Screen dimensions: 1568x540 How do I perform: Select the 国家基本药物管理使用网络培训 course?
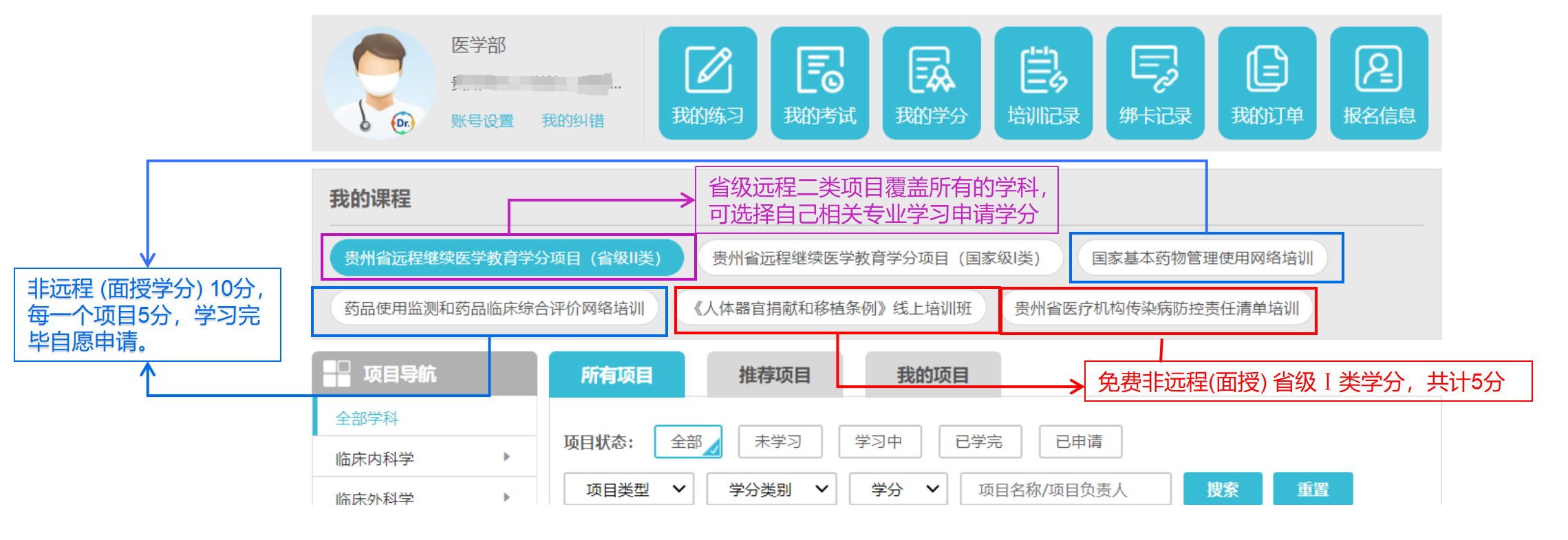click(1202, 258)
